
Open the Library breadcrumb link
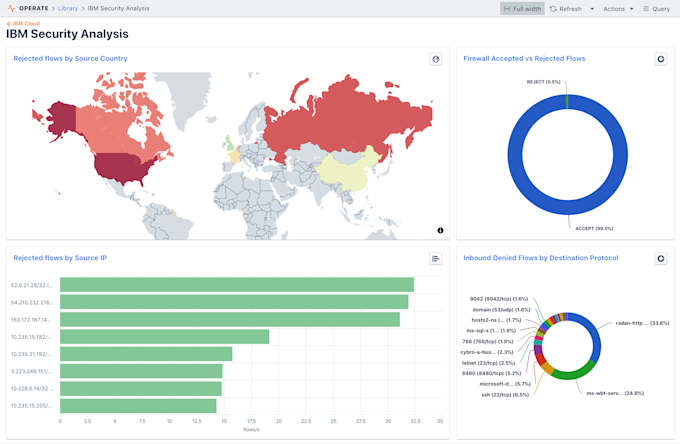[x=68, y=8]
